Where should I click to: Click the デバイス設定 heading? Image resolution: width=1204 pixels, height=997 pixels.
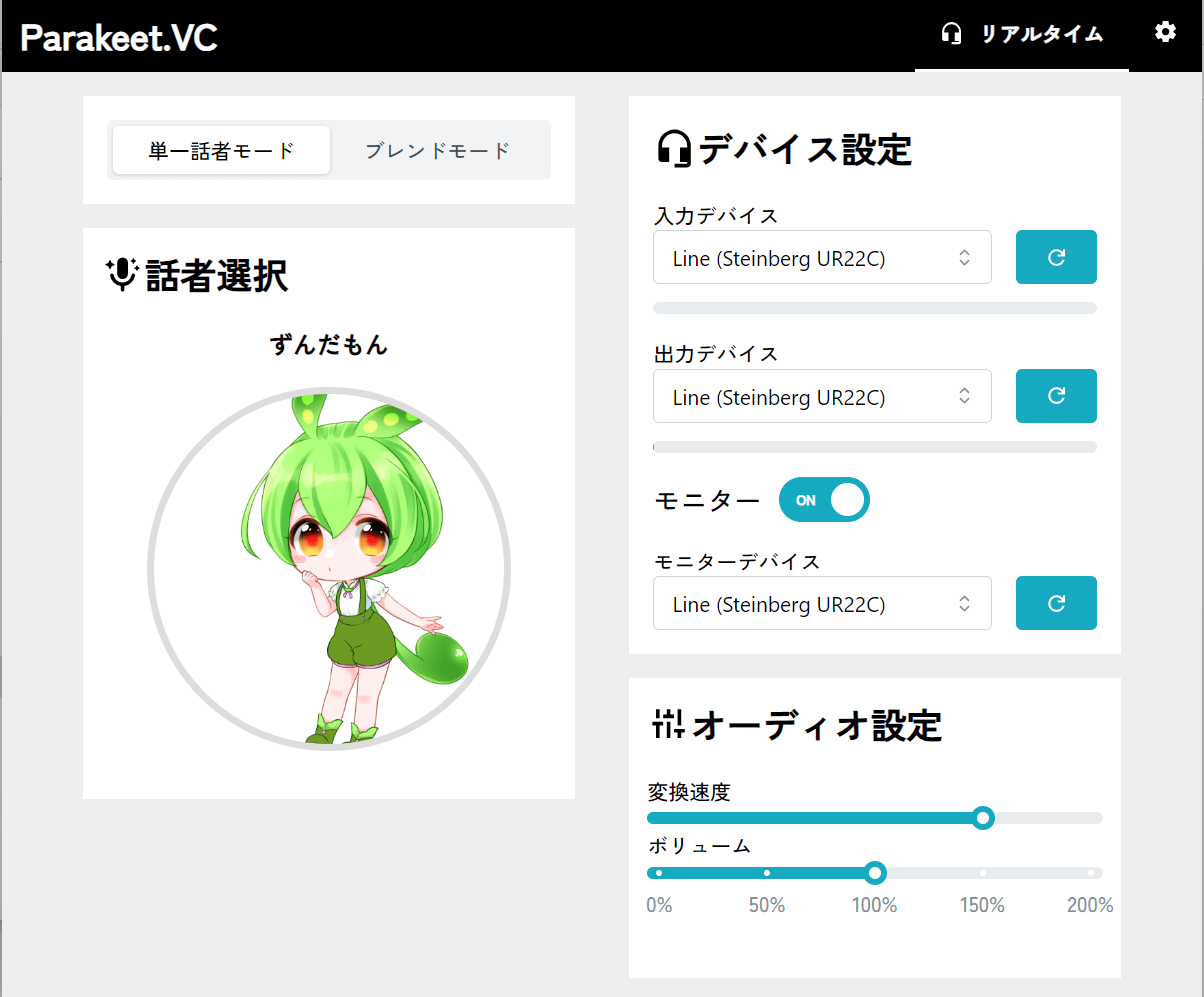click(805, 150)
